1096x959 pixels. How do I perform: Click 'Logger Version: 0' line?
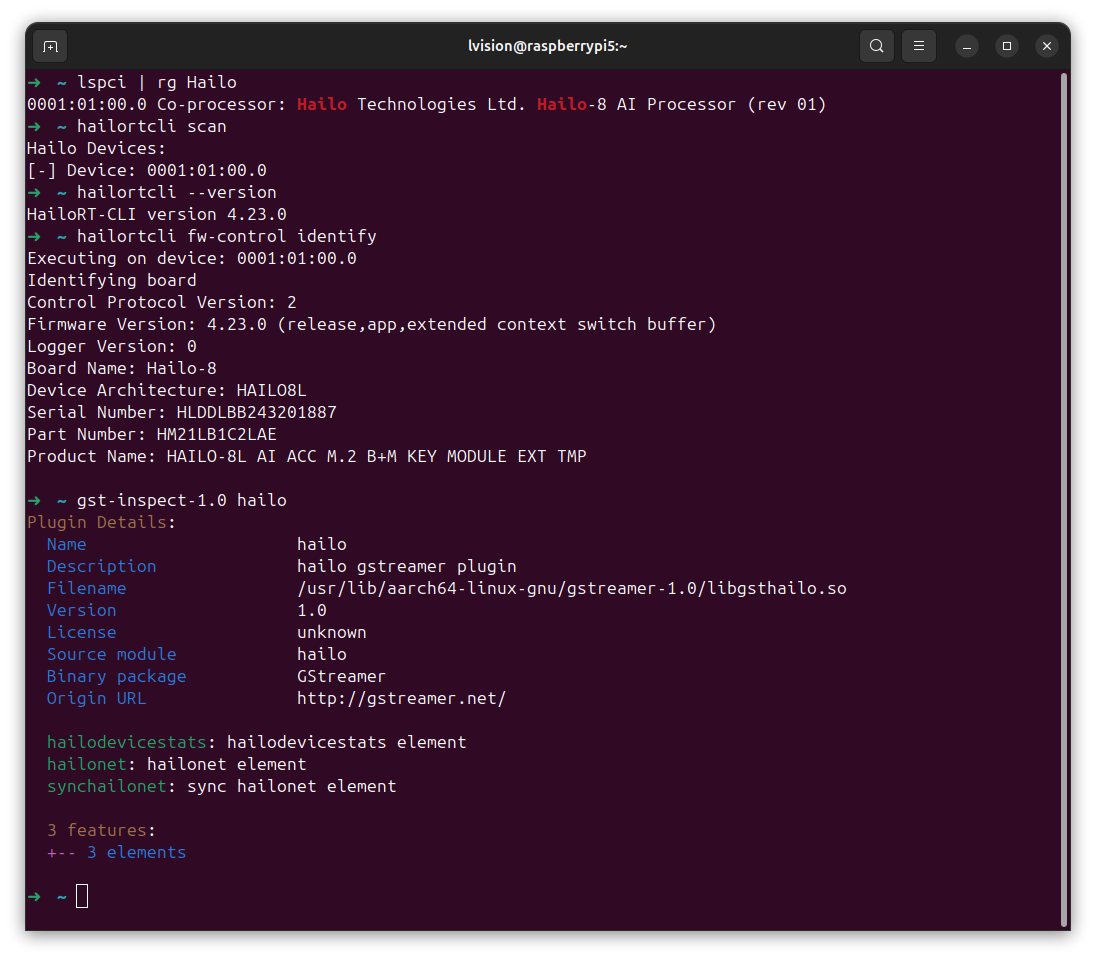[112, 347]
